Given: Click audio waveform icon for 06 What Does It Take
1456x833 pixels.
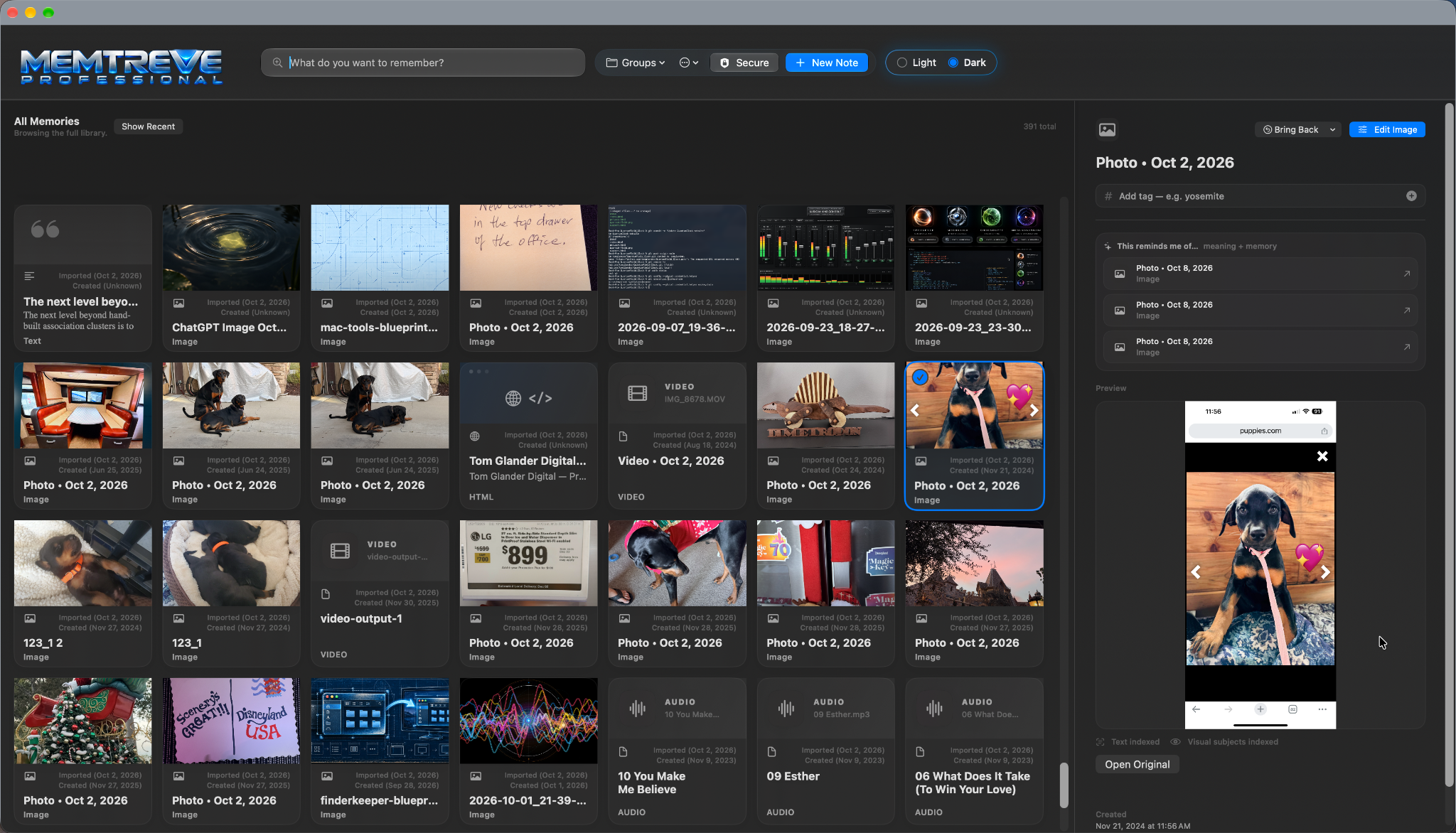Looking at the screenshot, I should click(x=934, y=708).
